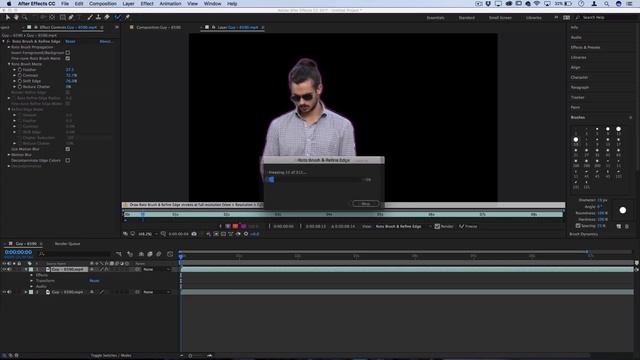
Task: Open the Animation menu
Action: point(170,4)
